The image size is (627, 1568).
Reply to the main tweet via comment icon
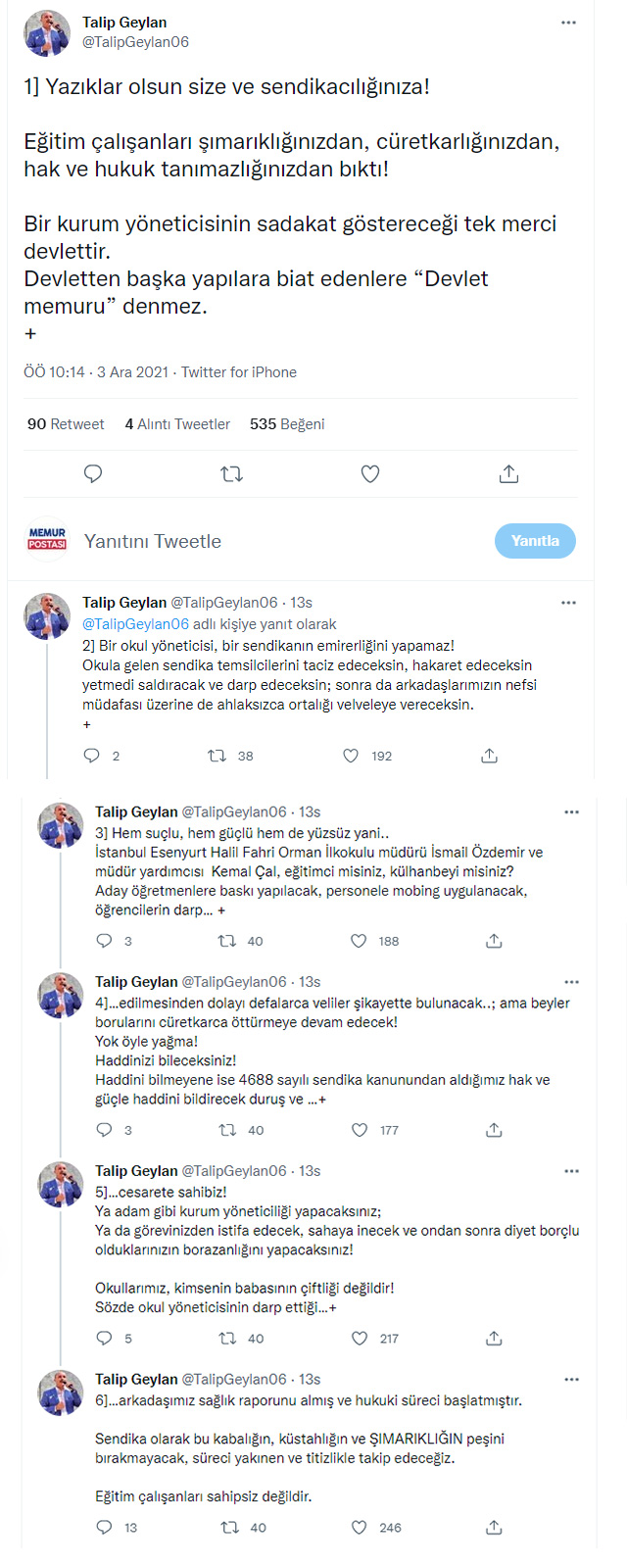click(x=93, y=474)
